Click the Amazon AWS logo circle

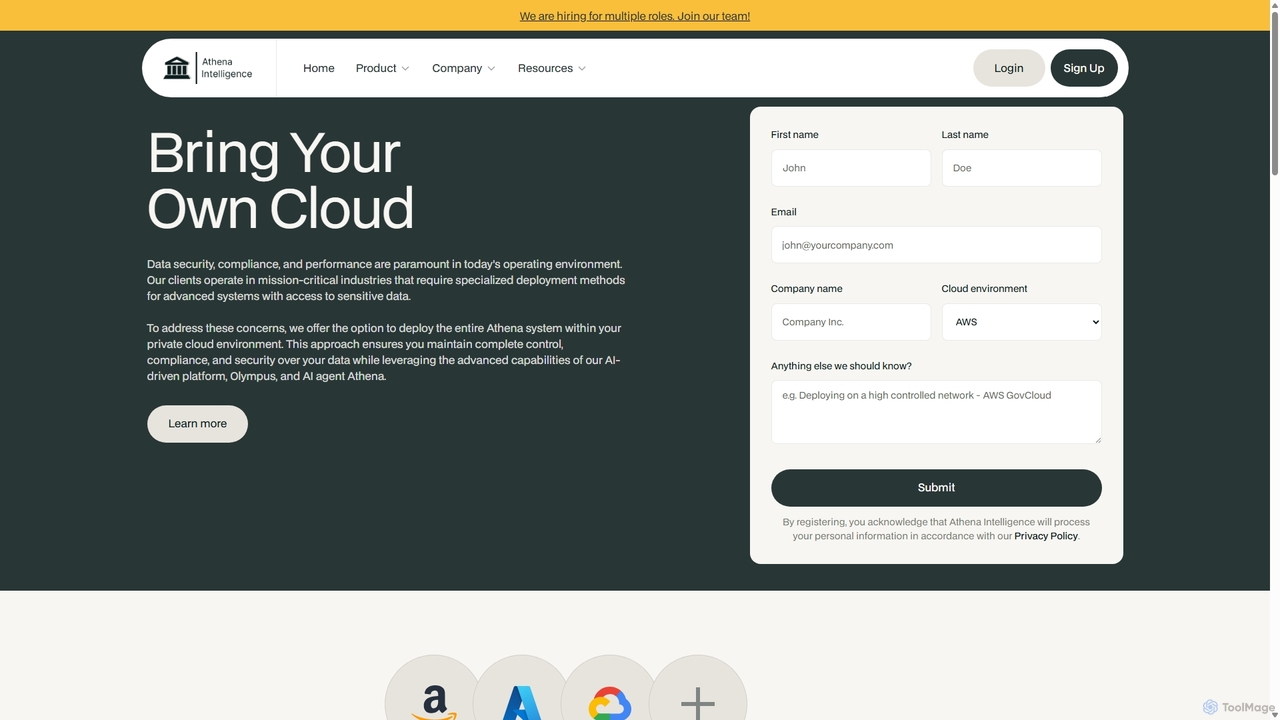tap(434, 688)
